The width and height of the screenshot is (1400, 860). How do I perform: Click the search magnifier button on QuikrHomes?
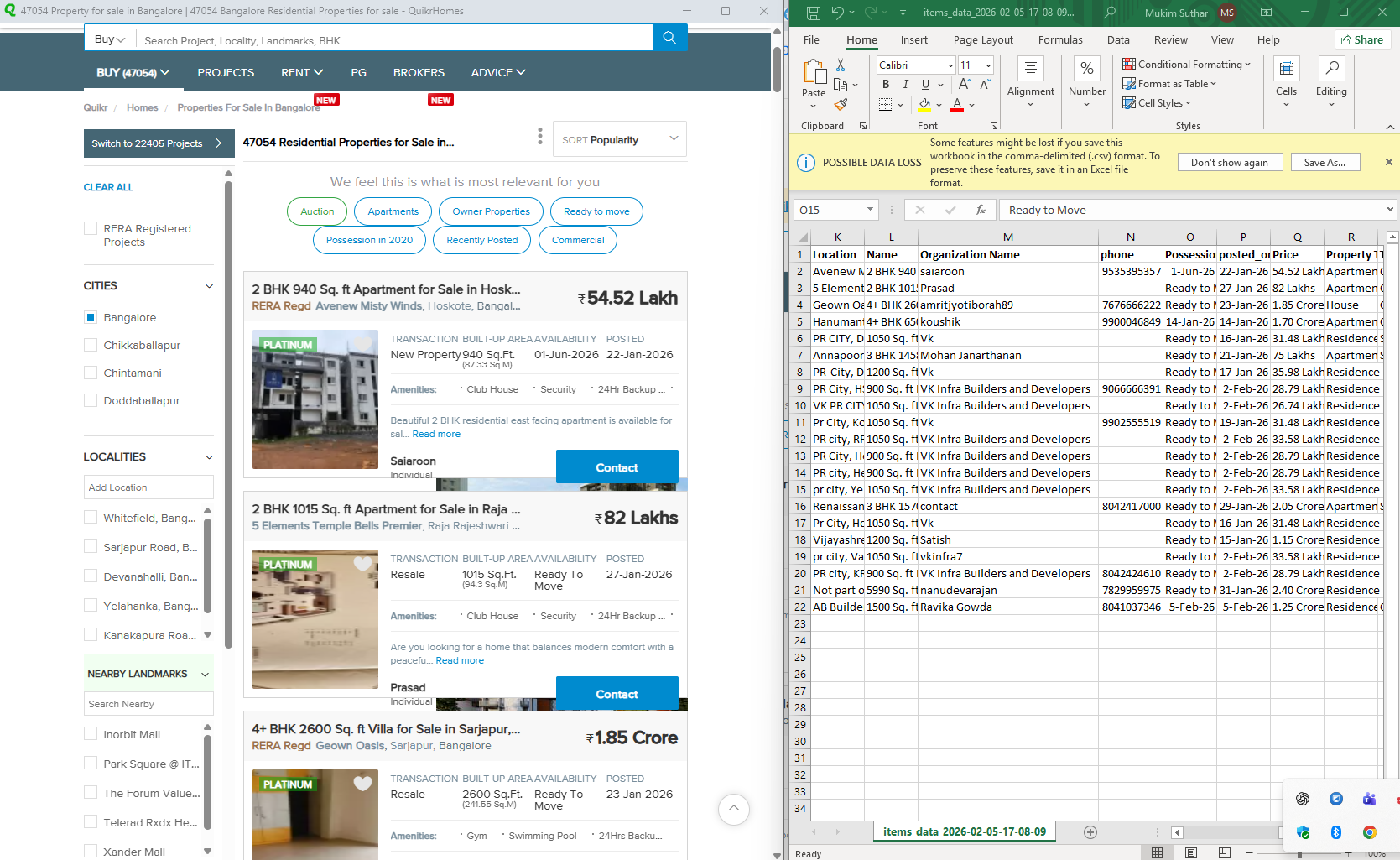tap(669, 38)
